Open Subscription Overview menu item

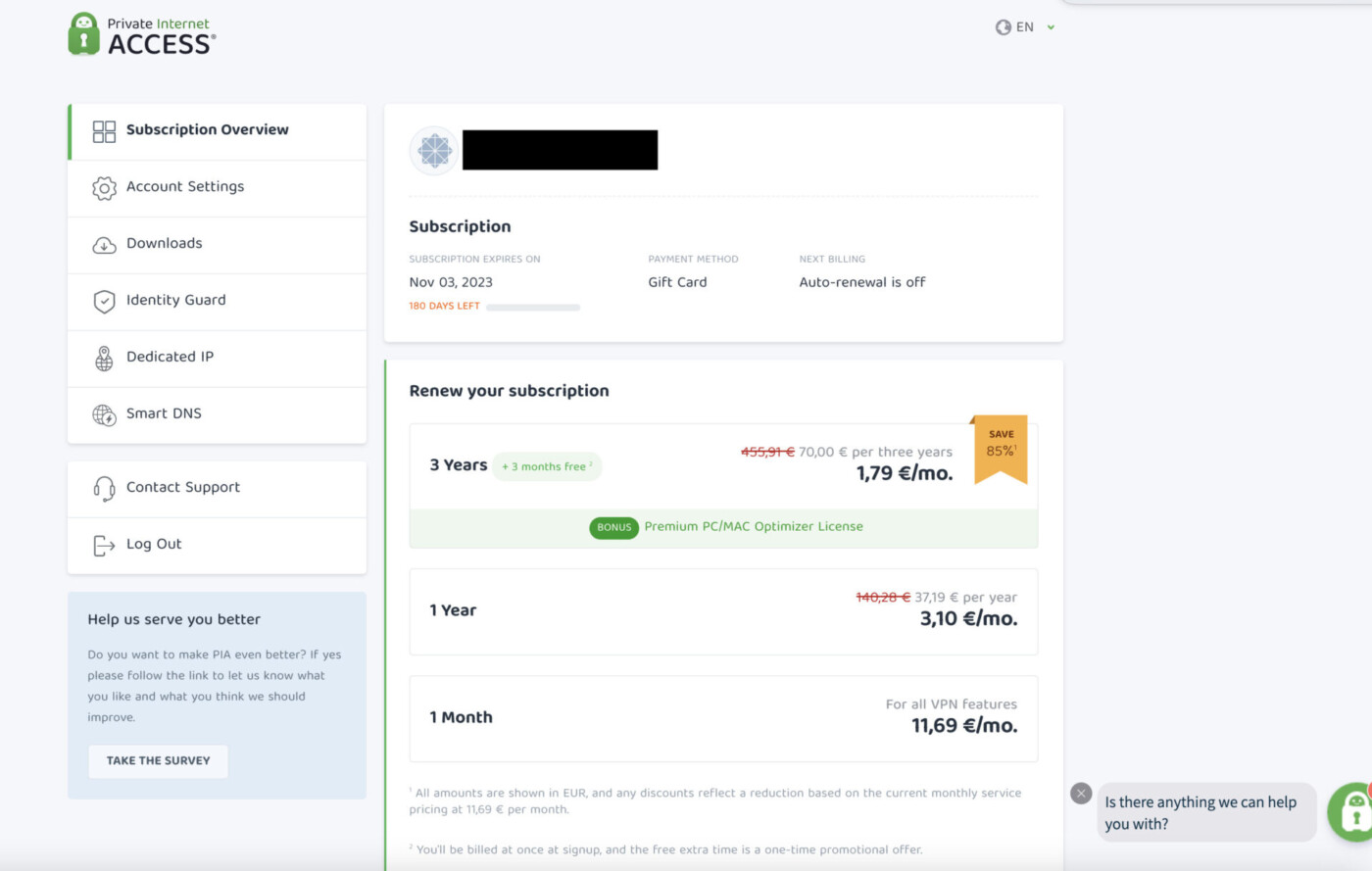click(217, 131)
